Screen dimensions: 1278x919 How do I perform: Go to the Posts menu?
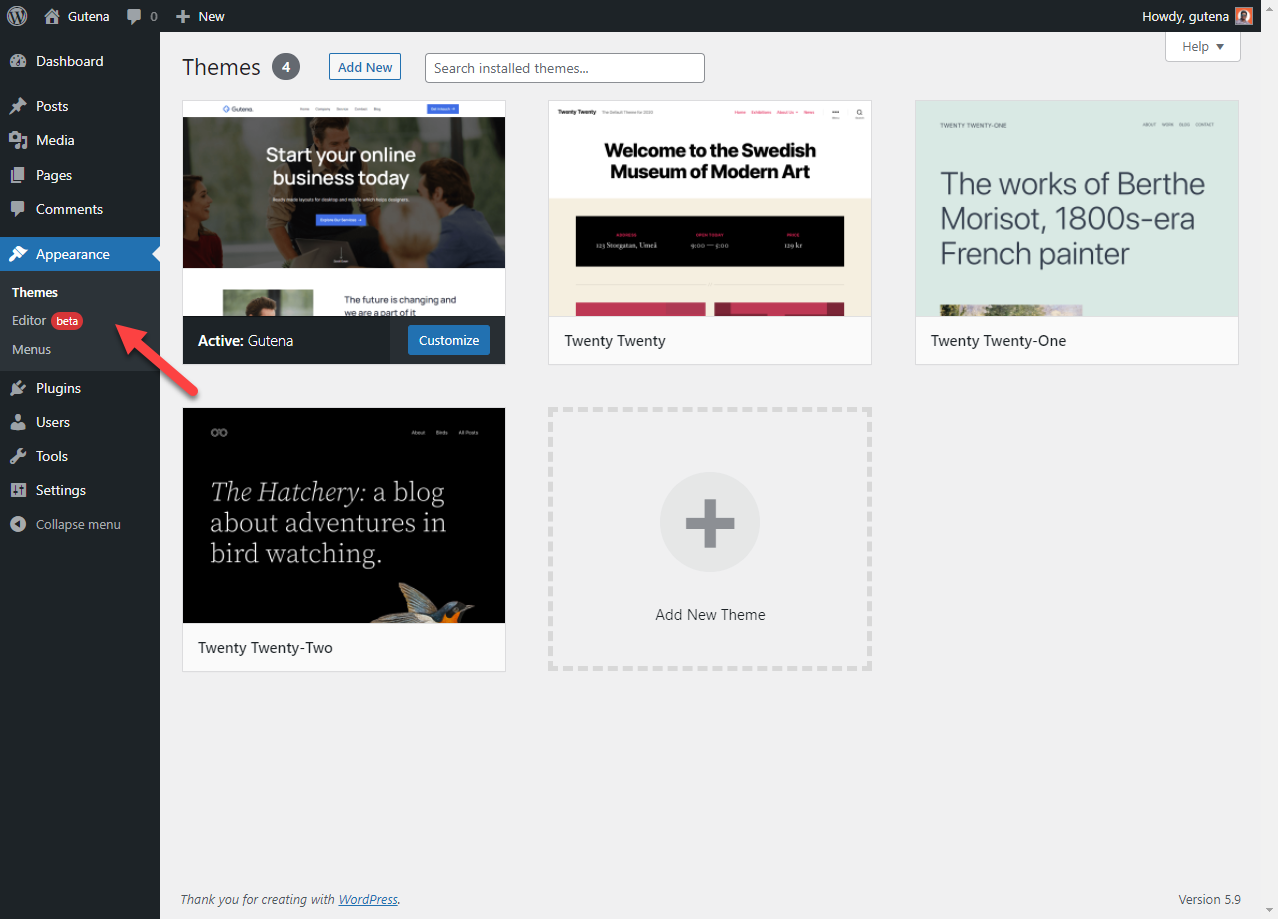click(80, 106)
